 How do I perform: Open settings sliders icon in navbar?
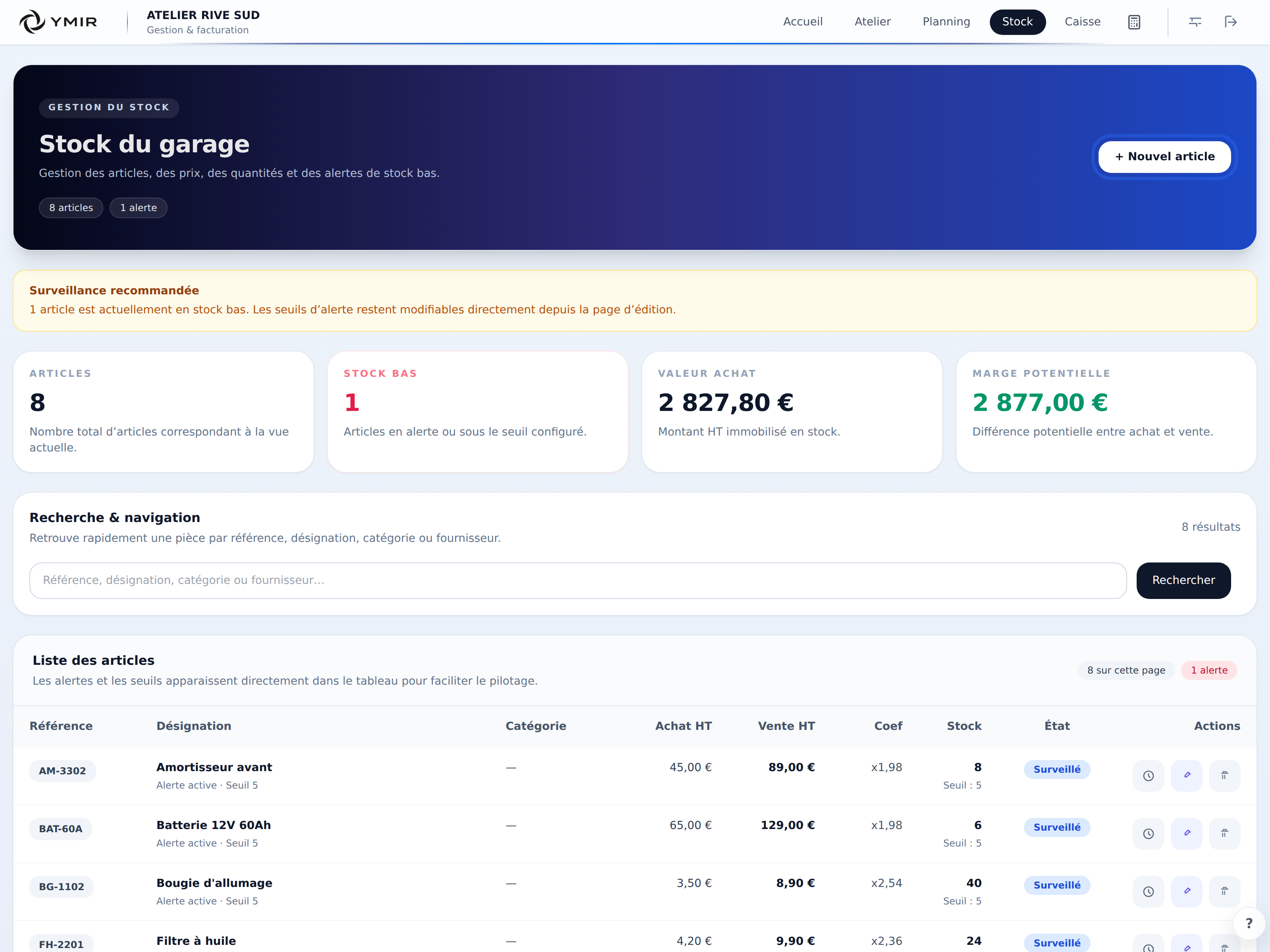1195,22
